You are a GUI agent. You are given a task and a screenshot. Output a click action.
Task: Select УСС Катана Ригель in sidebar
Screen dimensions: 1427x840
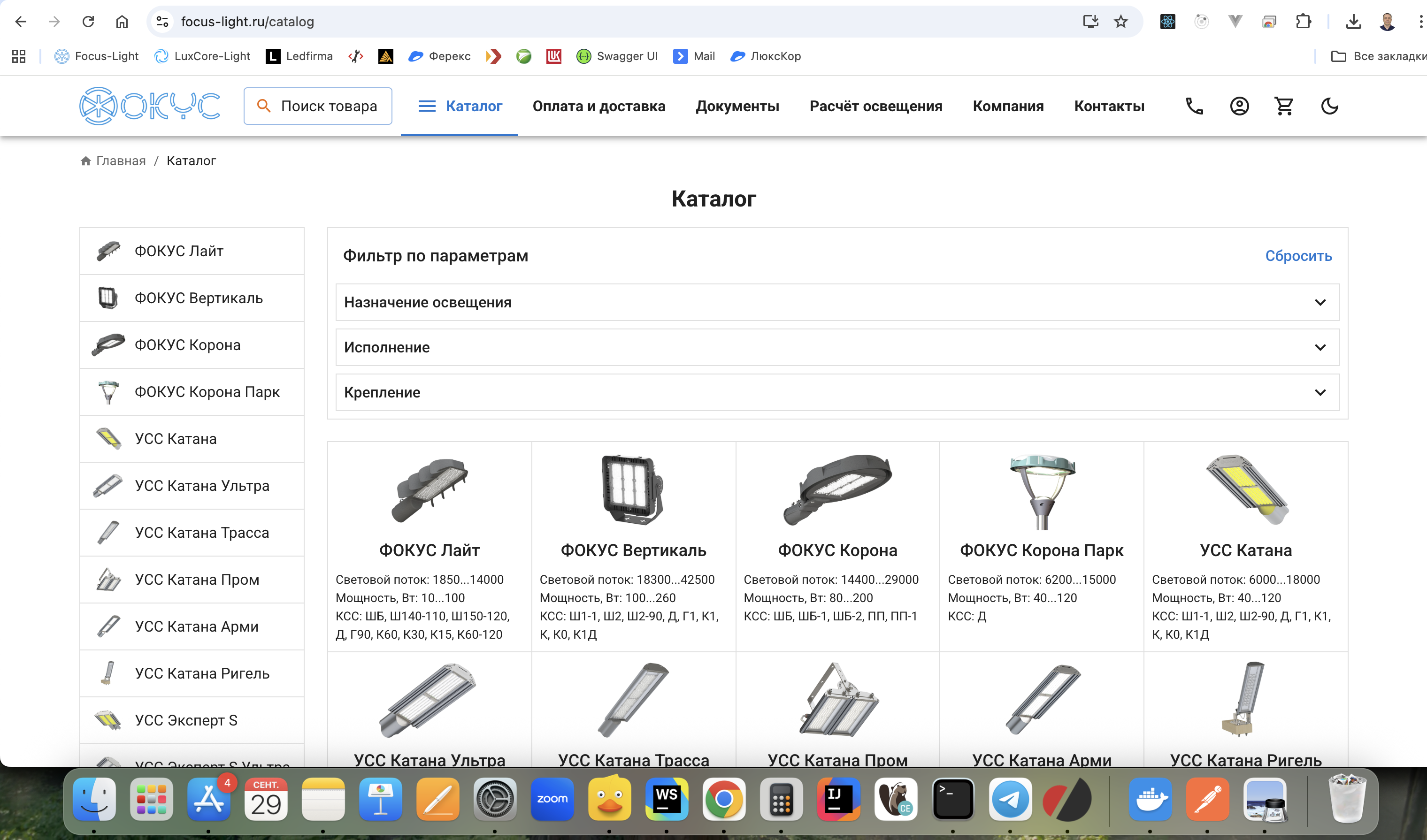tap(192, 673)
